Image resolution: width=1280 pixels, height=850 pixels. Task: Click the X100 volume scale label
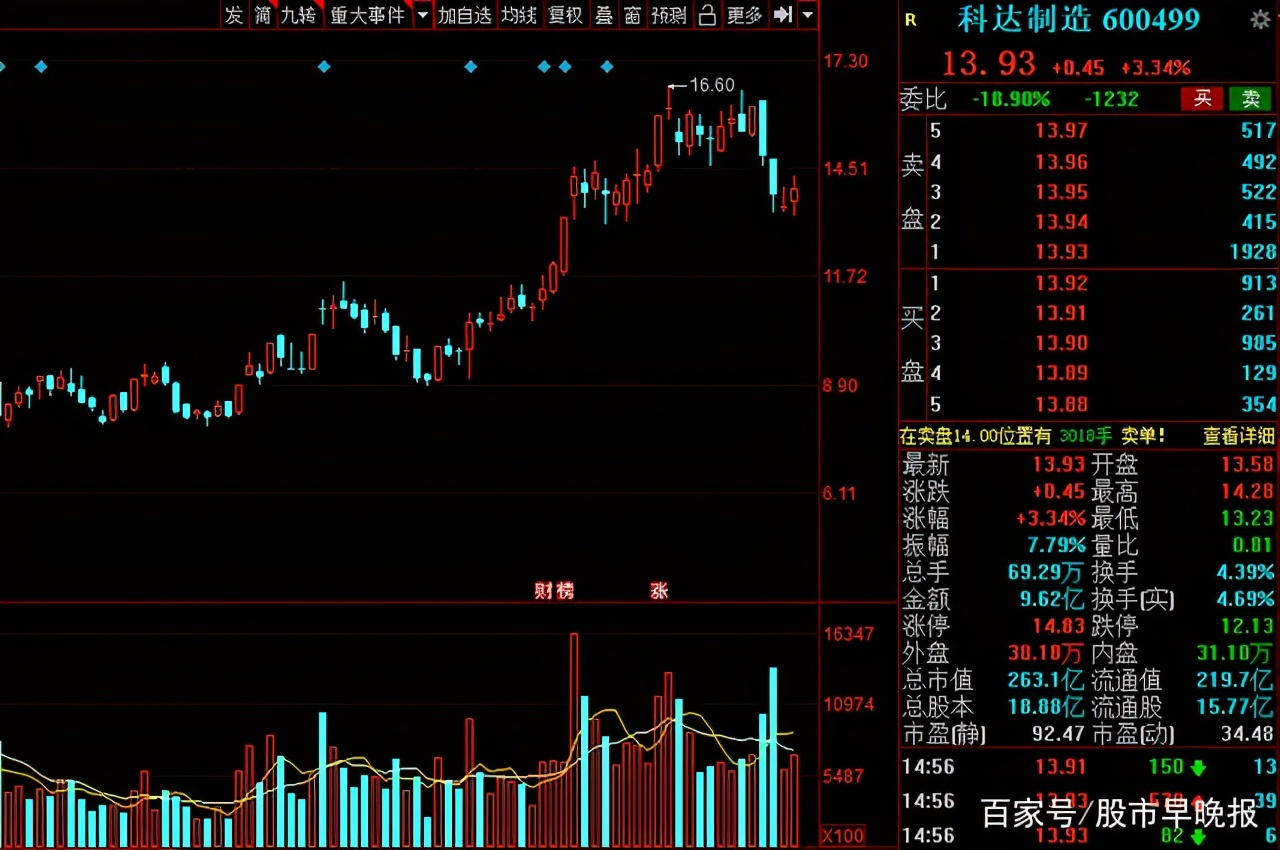point(842,835)
